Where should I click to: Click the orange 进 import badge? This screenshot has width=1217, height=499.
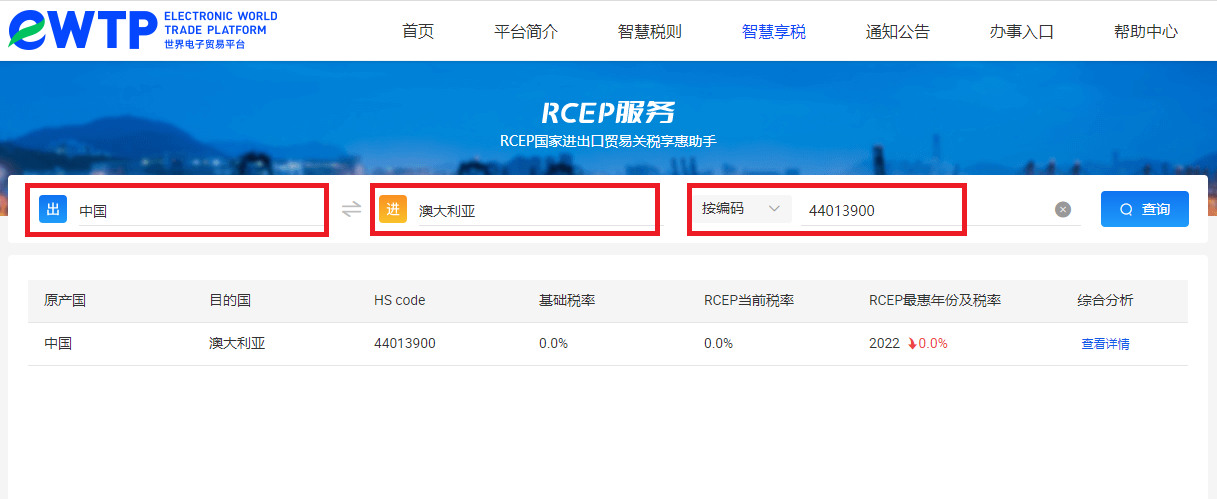point(393,209)
